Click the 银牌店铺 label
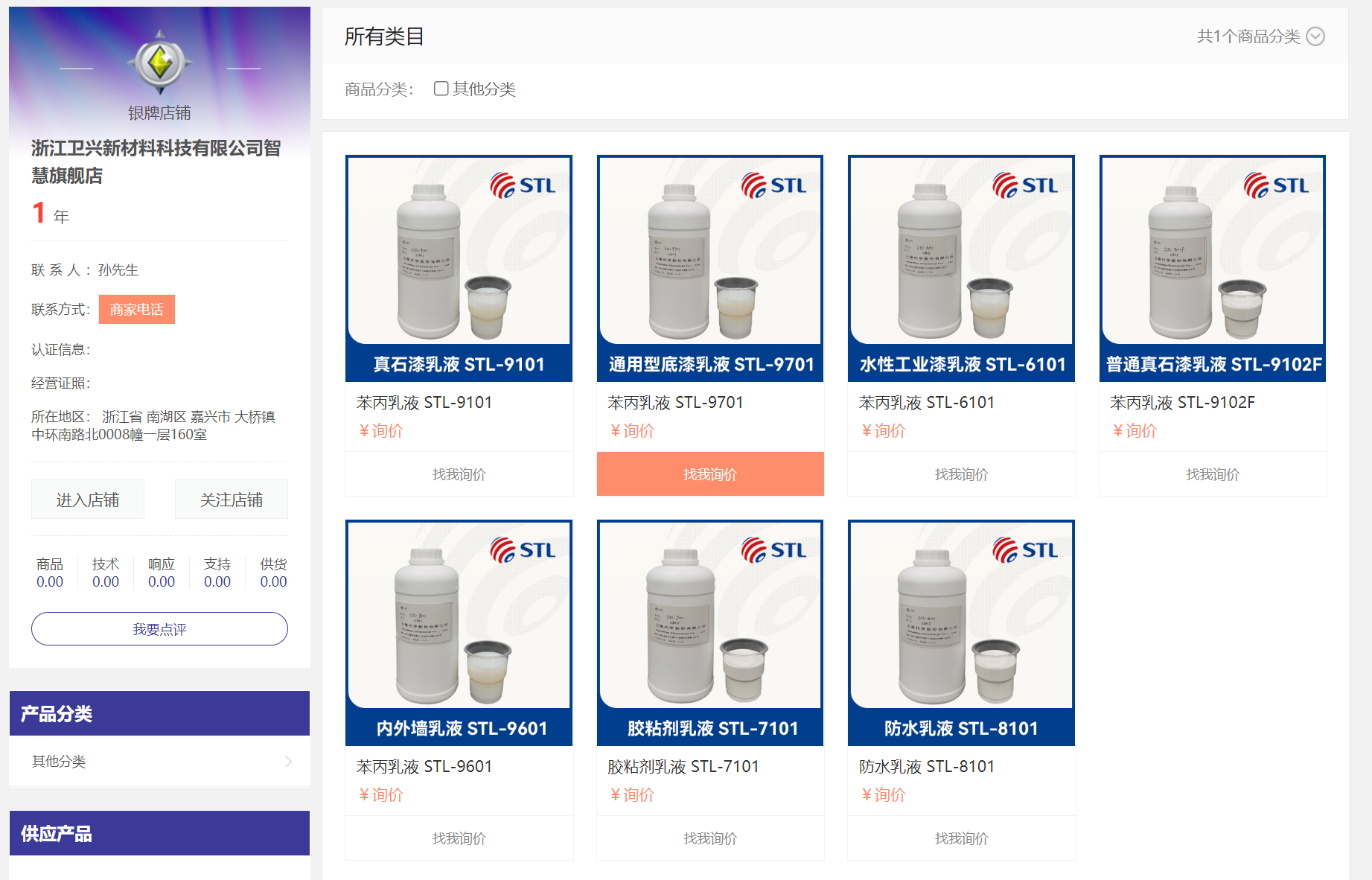The image size is (1372, 880). tap(159, 113)
